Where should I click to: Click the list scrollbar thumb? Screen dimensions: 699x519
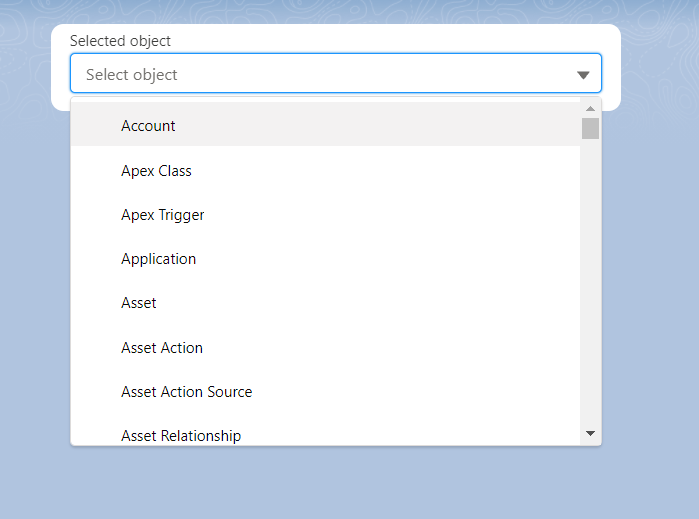(590, 128)
